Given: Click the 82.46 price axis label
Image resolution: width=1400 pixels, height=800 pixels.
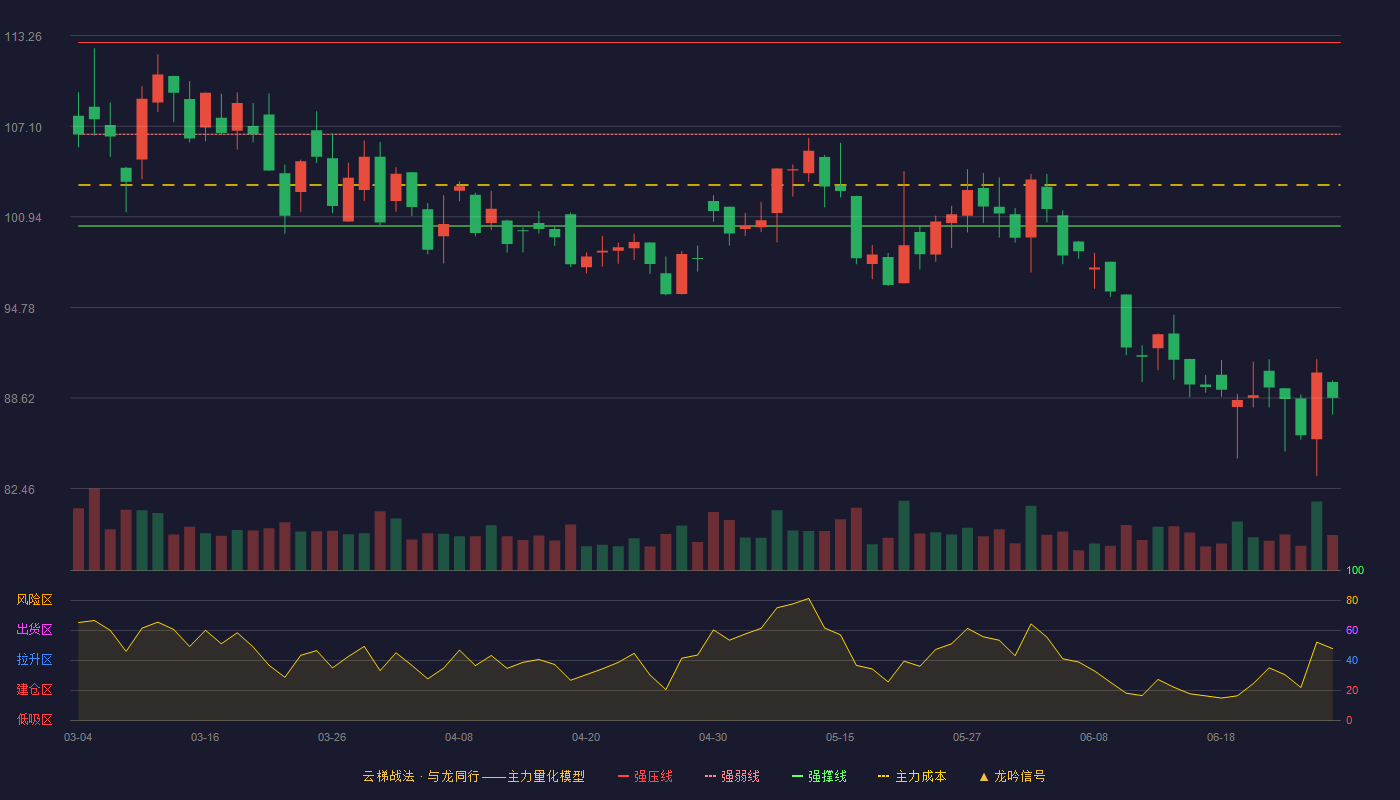Looking at the screenshot, I should [x=20, y=490].
